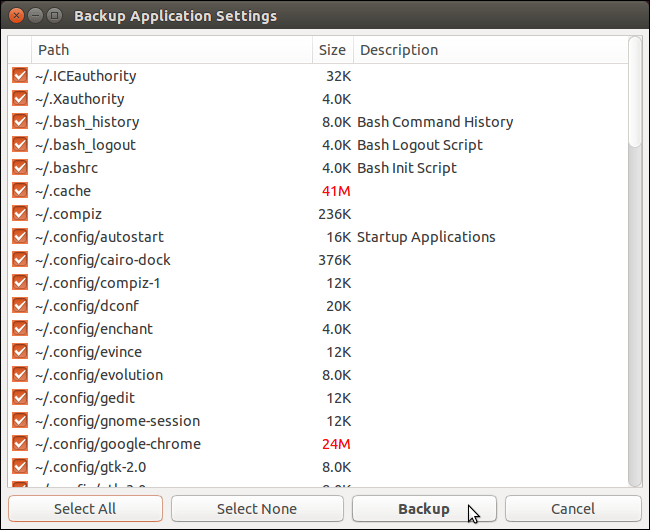Toggle the ~/.Xauthority checkbox
The height and width of the screenshot is (530, 650).
[x=19, y=99]
